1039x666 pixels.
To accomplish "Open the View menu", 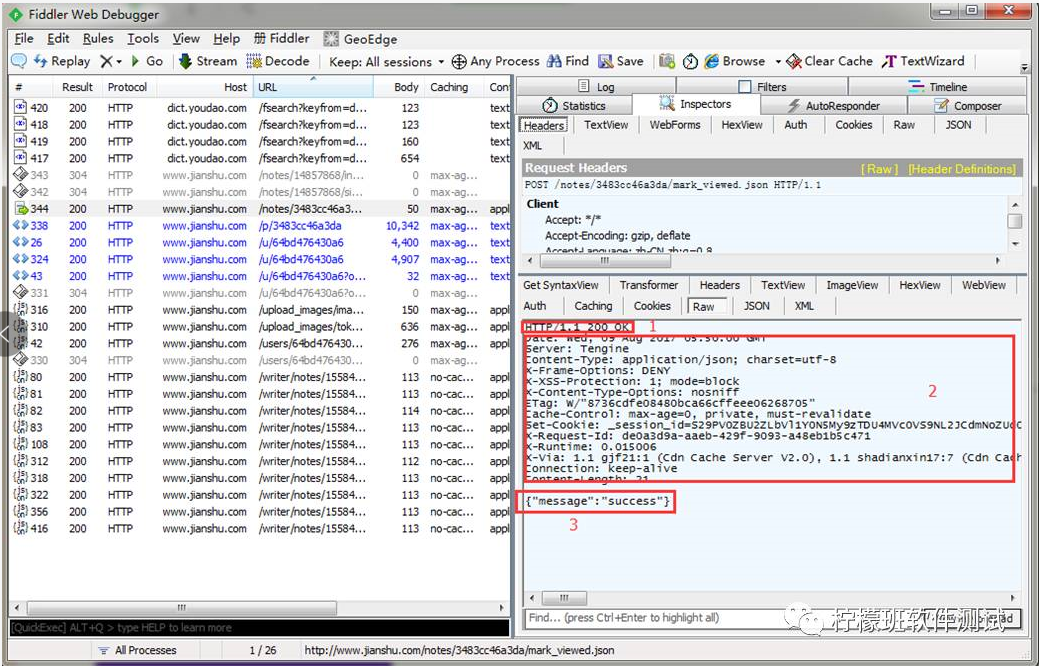I will coord(186,38).
